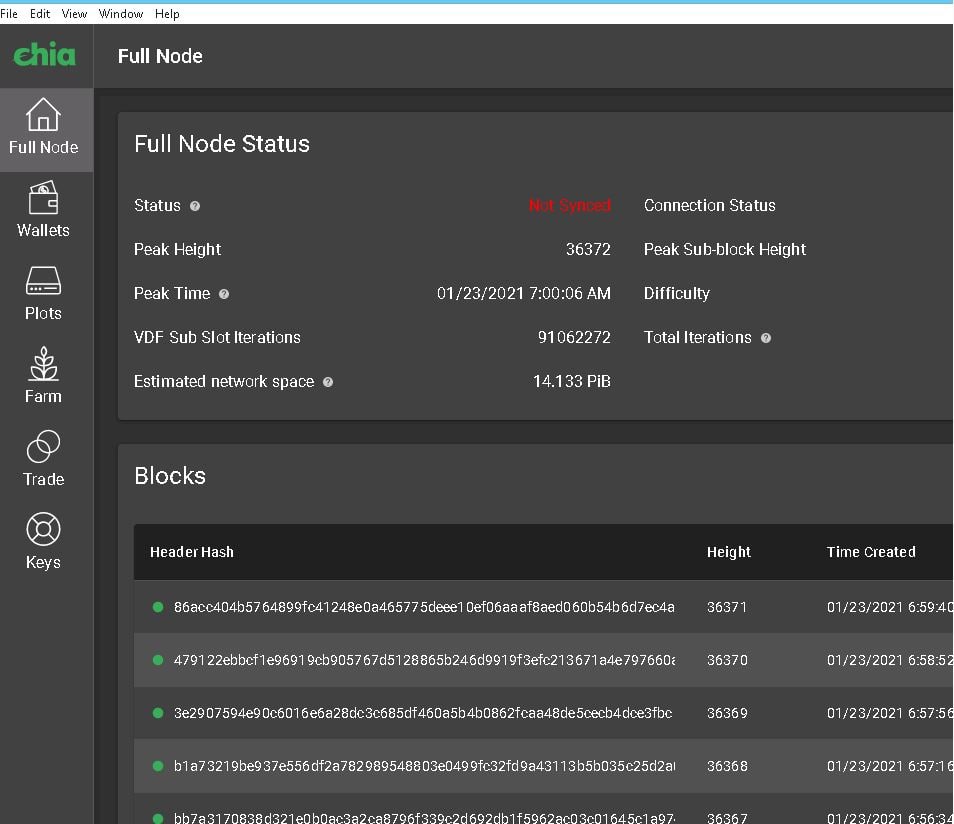Click the time created cell 01/23/2021 6:59:40
The width and height of the screenshot is (954, 824).
pyautogui.click(x=890, y=607)
